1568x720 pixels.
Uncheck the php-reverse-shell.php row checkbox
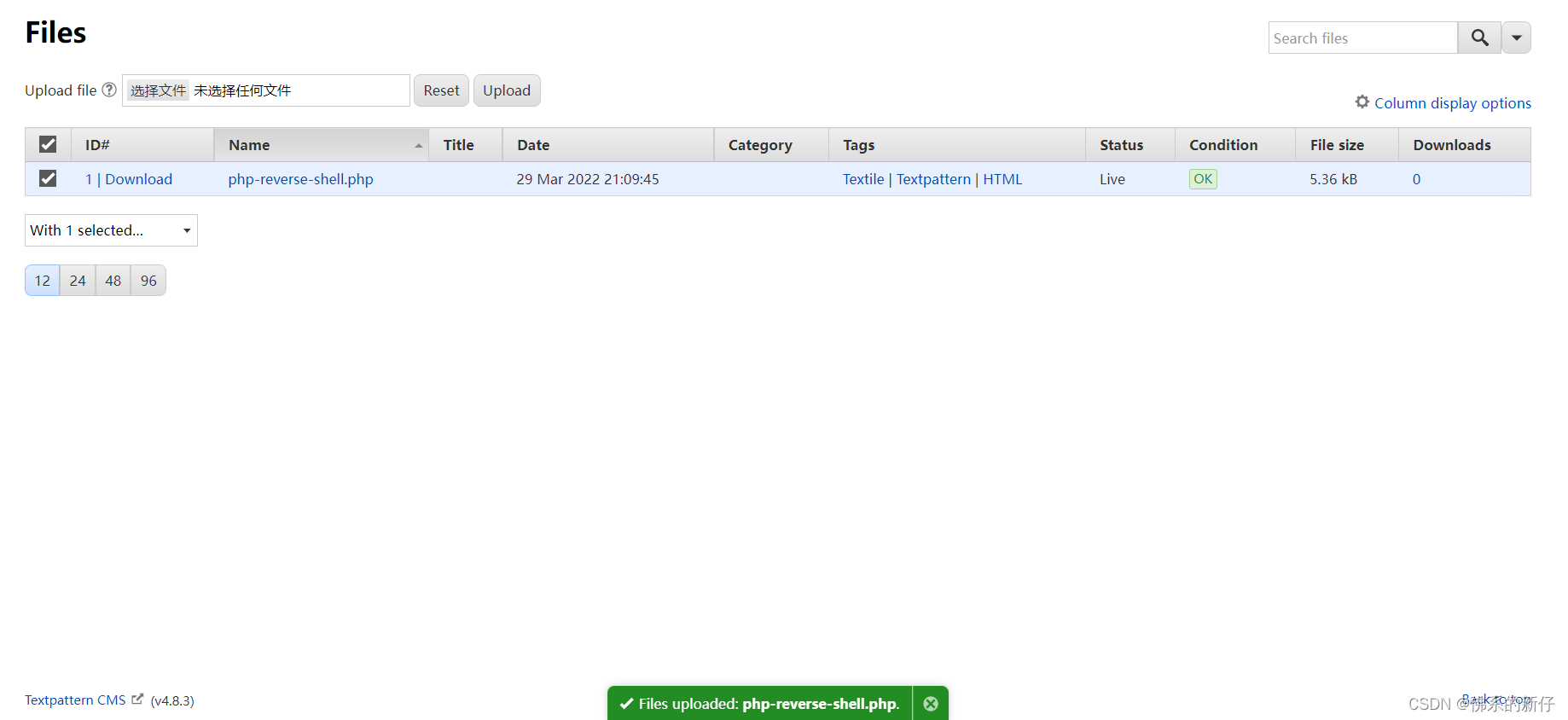point(48,178)
